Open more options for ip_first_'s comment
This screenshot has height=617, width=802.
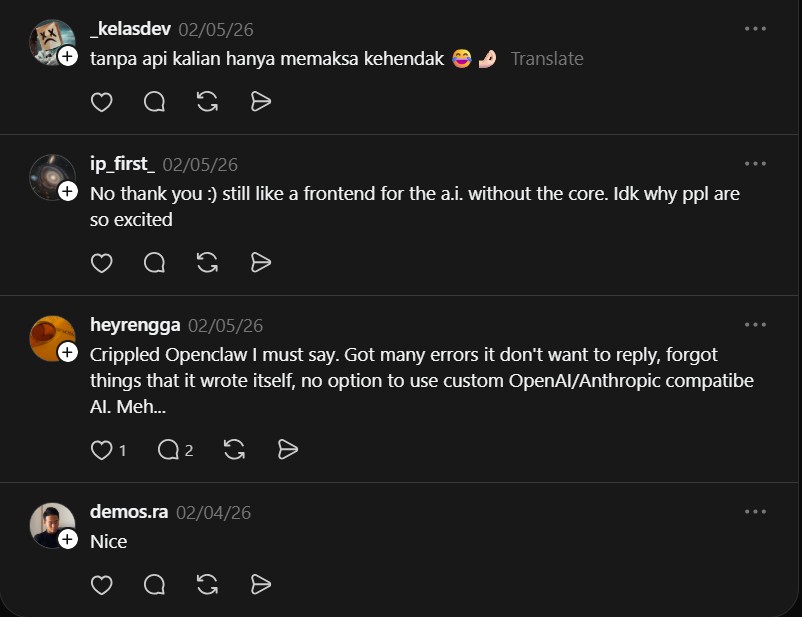755,164
